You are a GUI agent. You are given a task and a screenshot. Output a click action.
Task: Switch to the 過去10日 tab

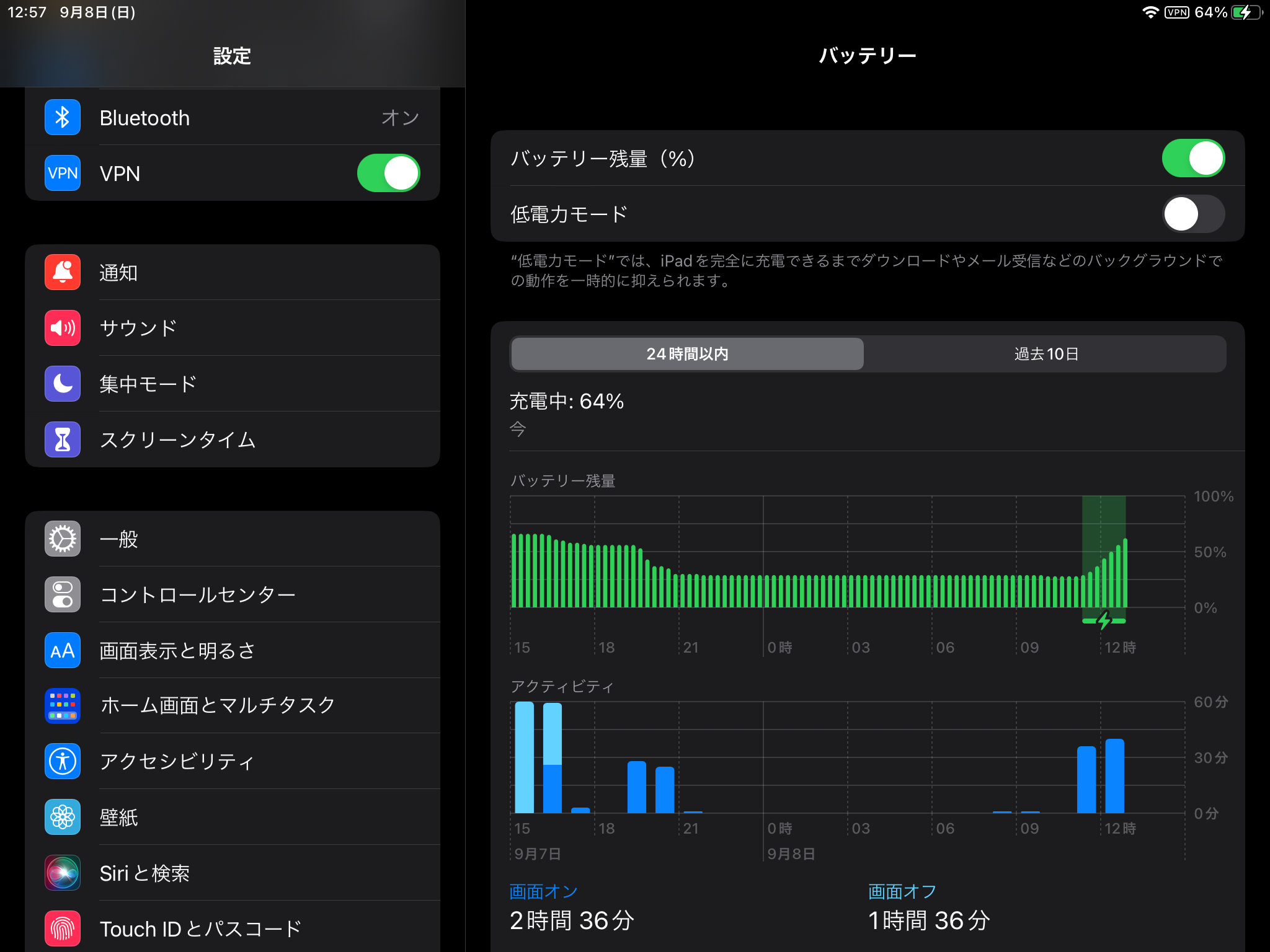pos(1046,354)
